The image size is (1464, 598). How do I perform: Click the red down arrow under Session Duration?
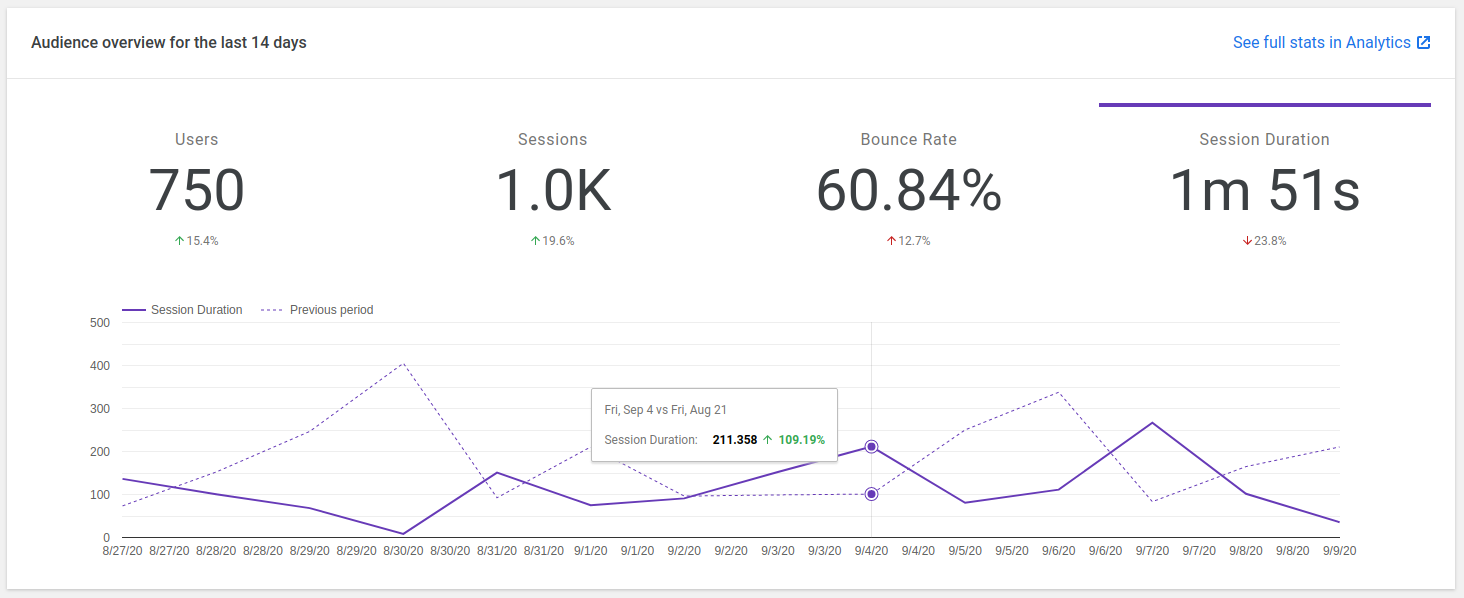[1248, 241]
